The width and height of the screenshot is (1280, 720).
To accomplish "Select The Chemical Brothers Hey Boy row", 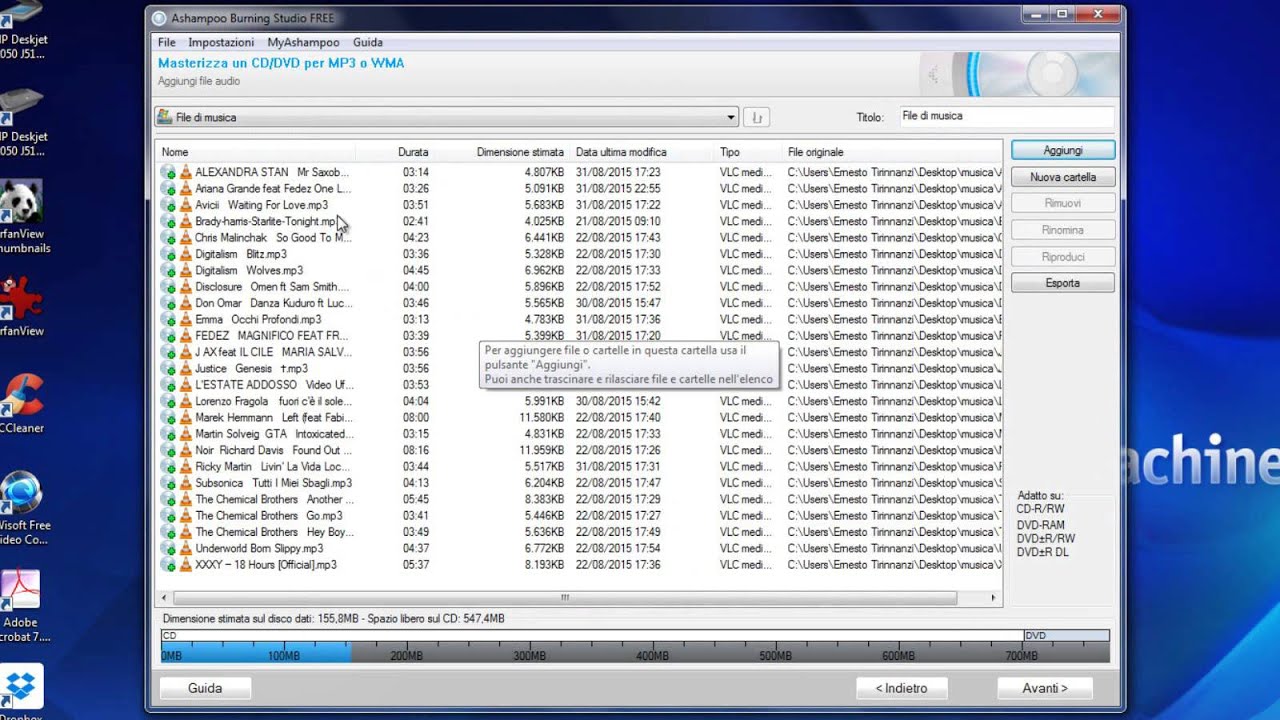I will point(580,532).
